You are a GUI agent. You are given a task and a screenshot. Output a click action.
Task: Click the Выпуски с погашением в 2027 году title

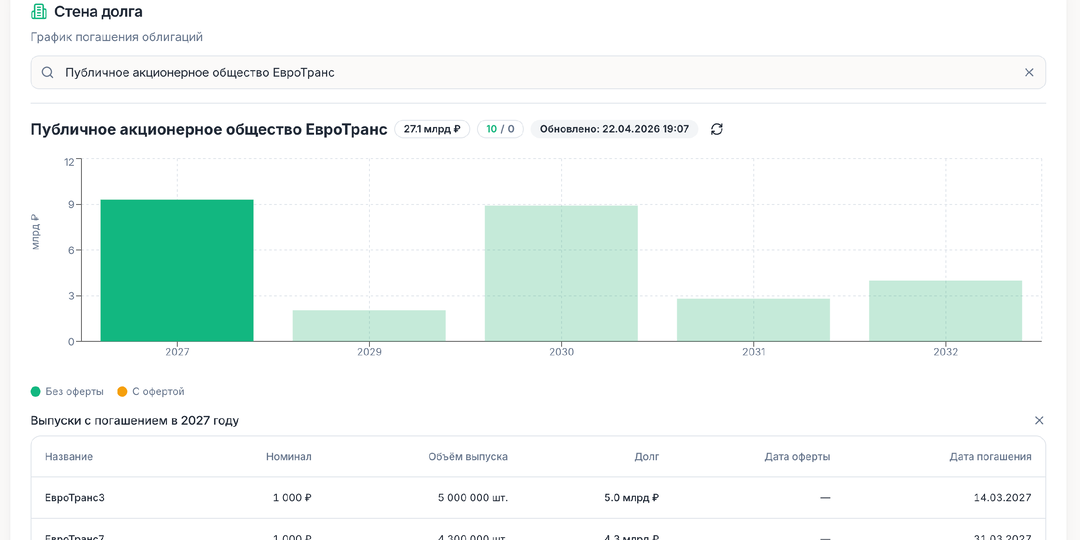tap(135, 420)
